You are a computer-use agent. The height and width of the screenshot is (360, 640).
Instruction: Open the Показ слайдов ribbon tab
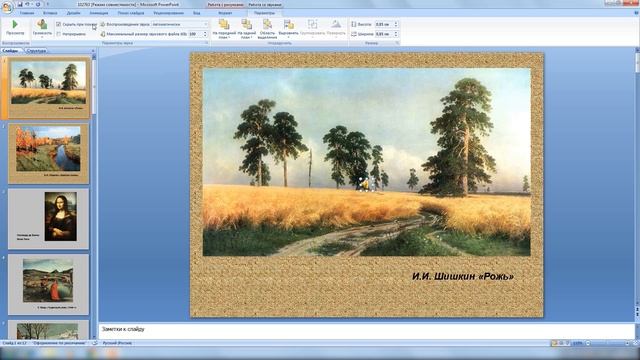coord(131,13)
